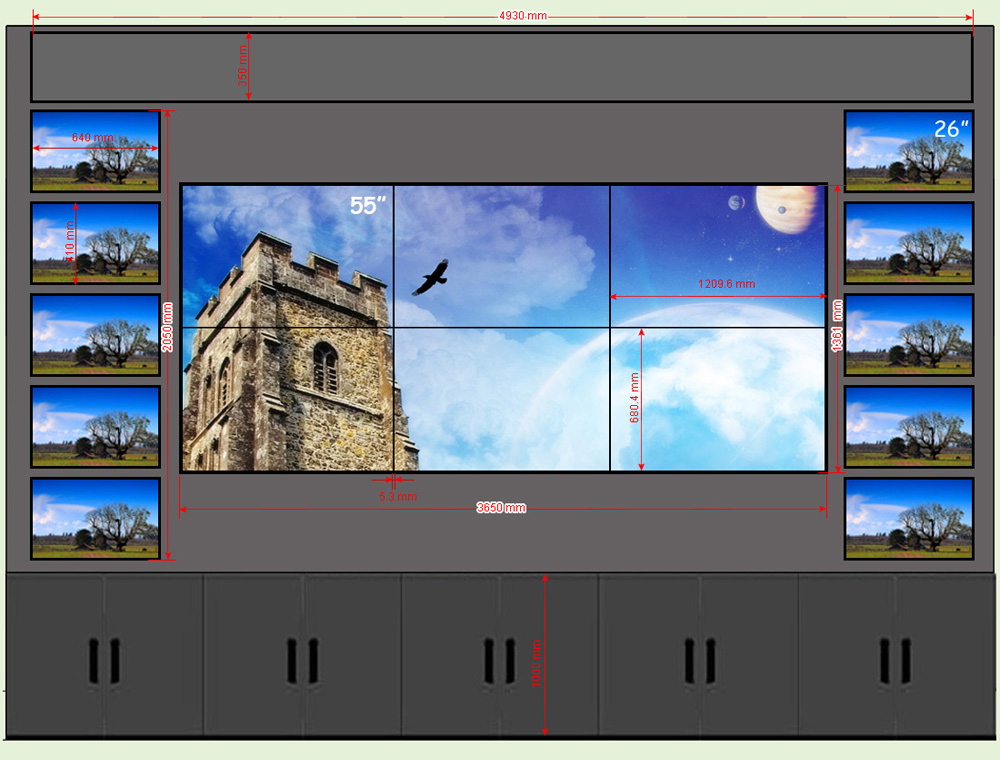Click the large ringed planet in the sky
The height and width of the screenshot is (760, 1000).
pyautogui.click(x=788, y=207)
